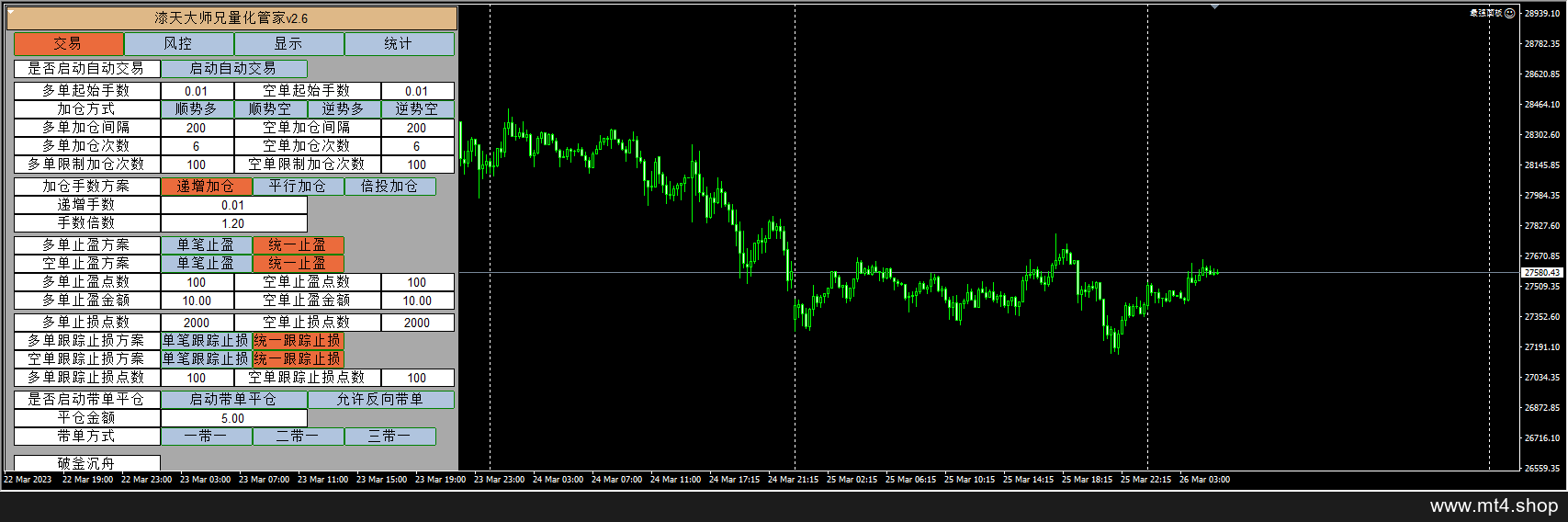This screenshot has width=1568, height=522.
Task: Click the 平仓金额 field 5.00
Action: (x=234, y=417)
